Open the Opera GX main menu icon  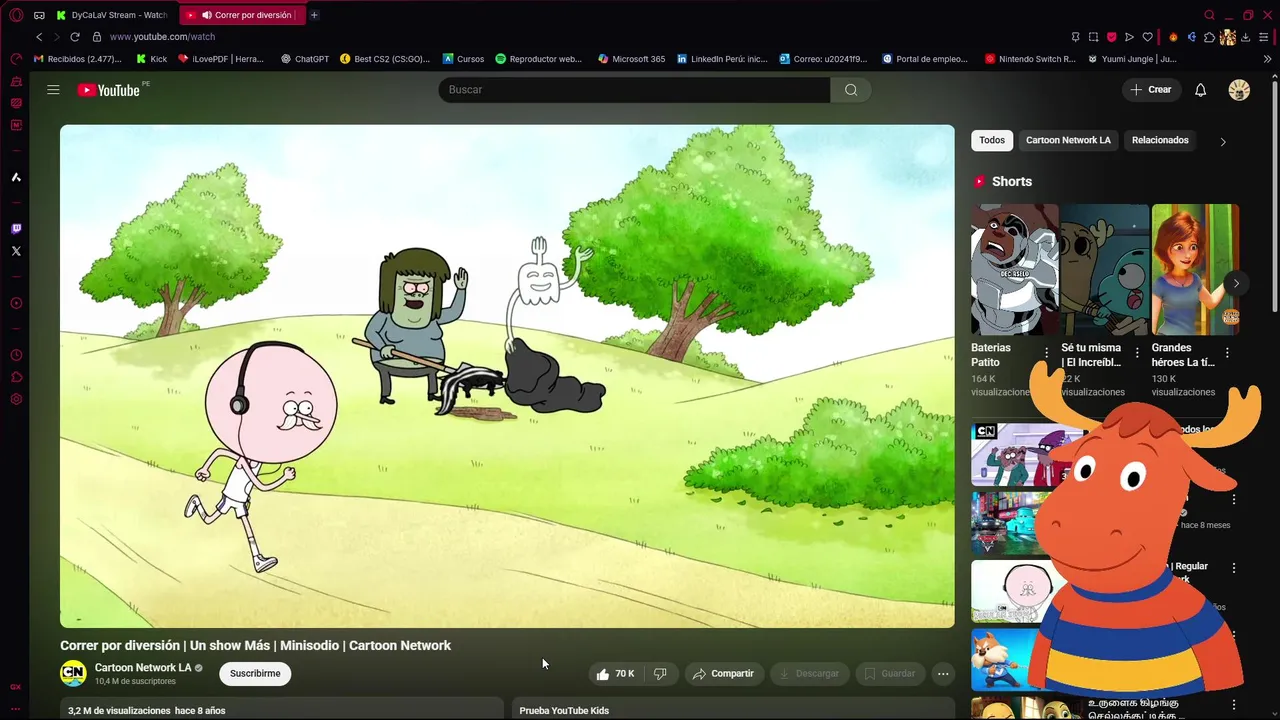tap(16, 15)
